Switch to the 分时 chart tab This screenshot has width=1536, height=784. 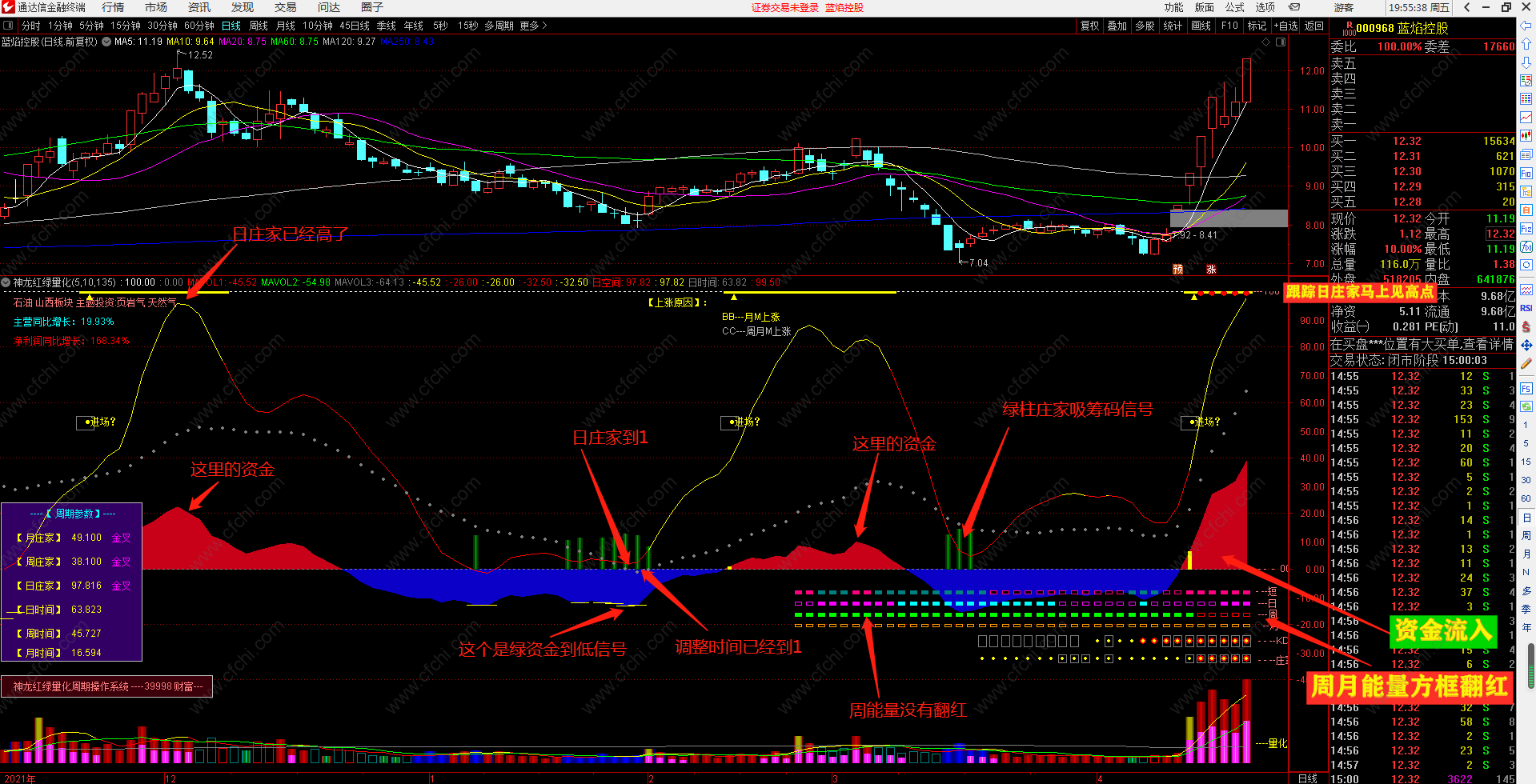(x=30, y=26)
